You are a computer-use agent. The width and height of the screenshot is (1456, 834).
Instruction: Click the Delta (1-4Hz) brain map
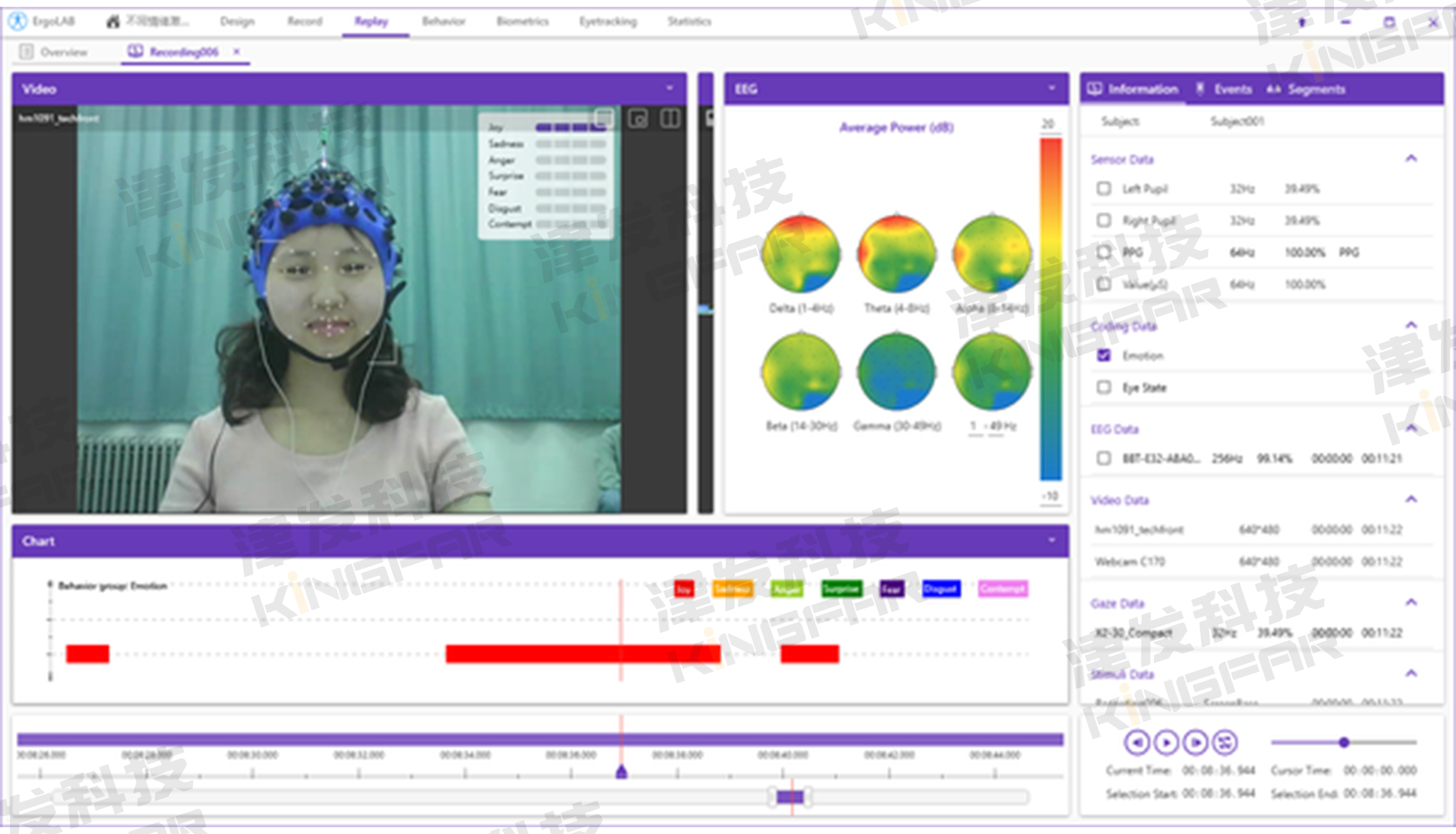[800, 254]
